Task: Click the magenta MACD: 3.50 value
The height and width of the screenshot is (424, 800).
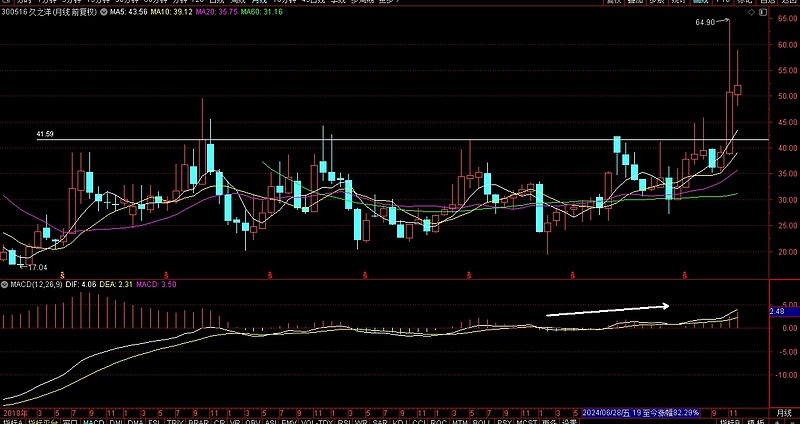Action: (155, 284)
